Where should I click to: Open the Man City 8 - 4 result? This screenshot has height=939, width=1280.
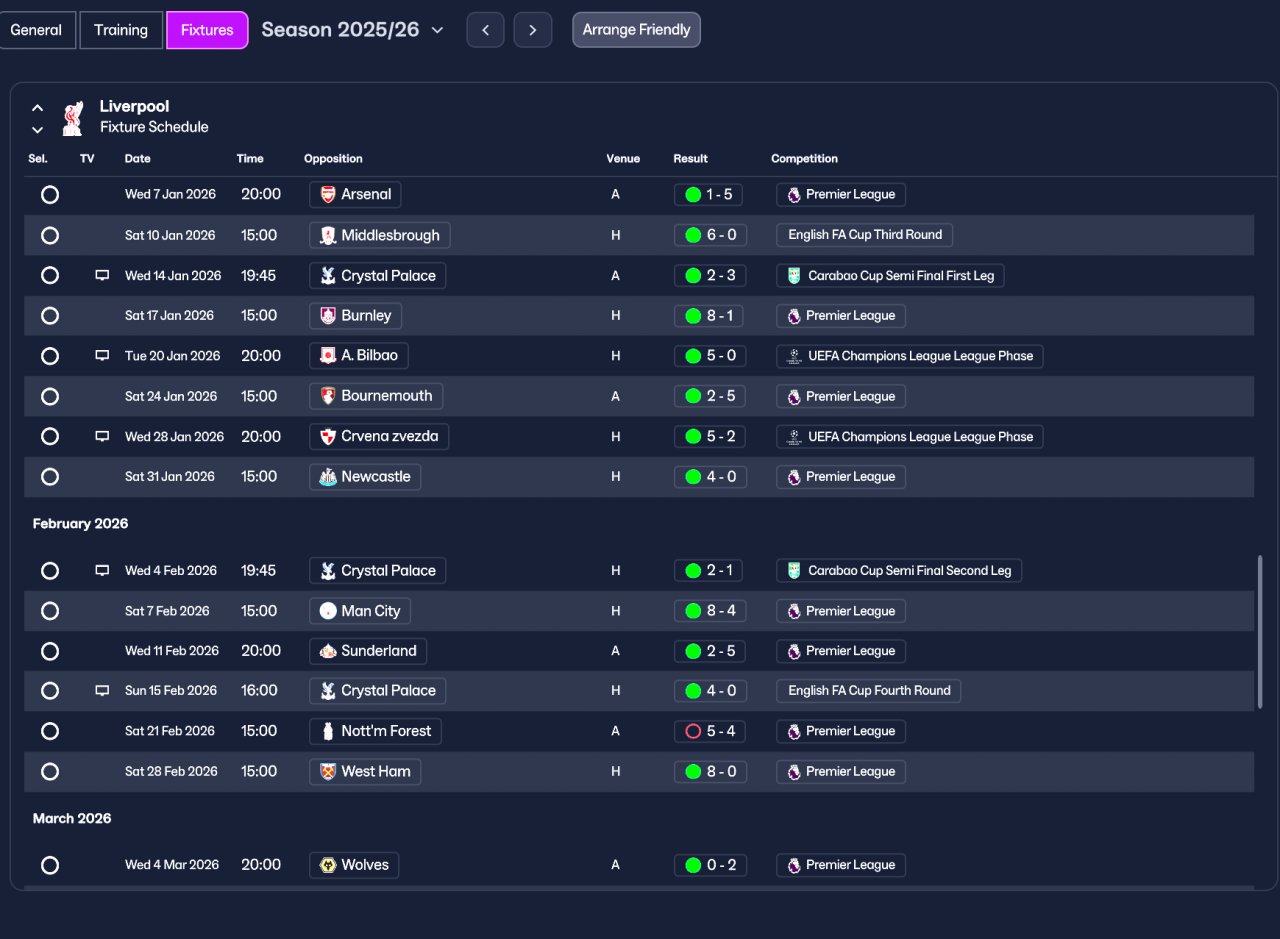(x=710, y=611)
